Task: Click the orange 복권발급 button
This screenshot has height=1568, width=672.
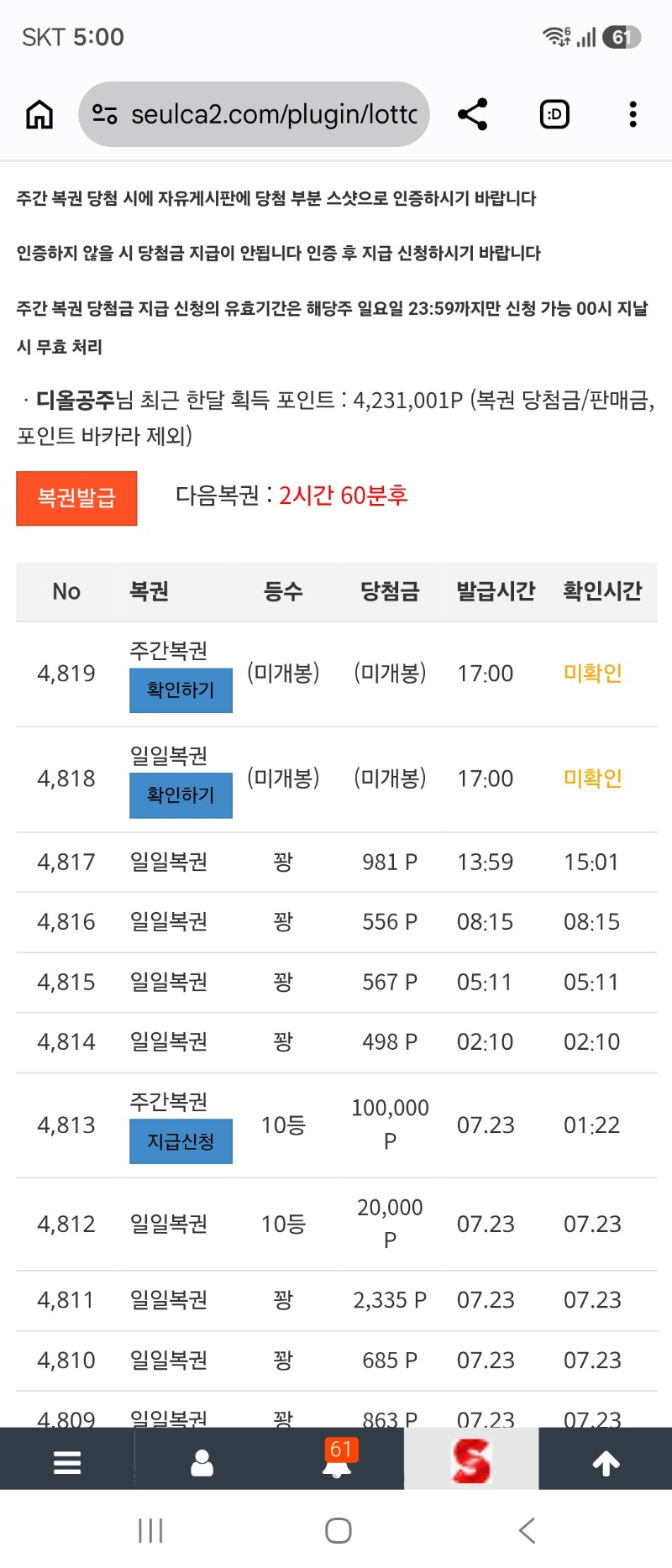Action: [76, 498]
